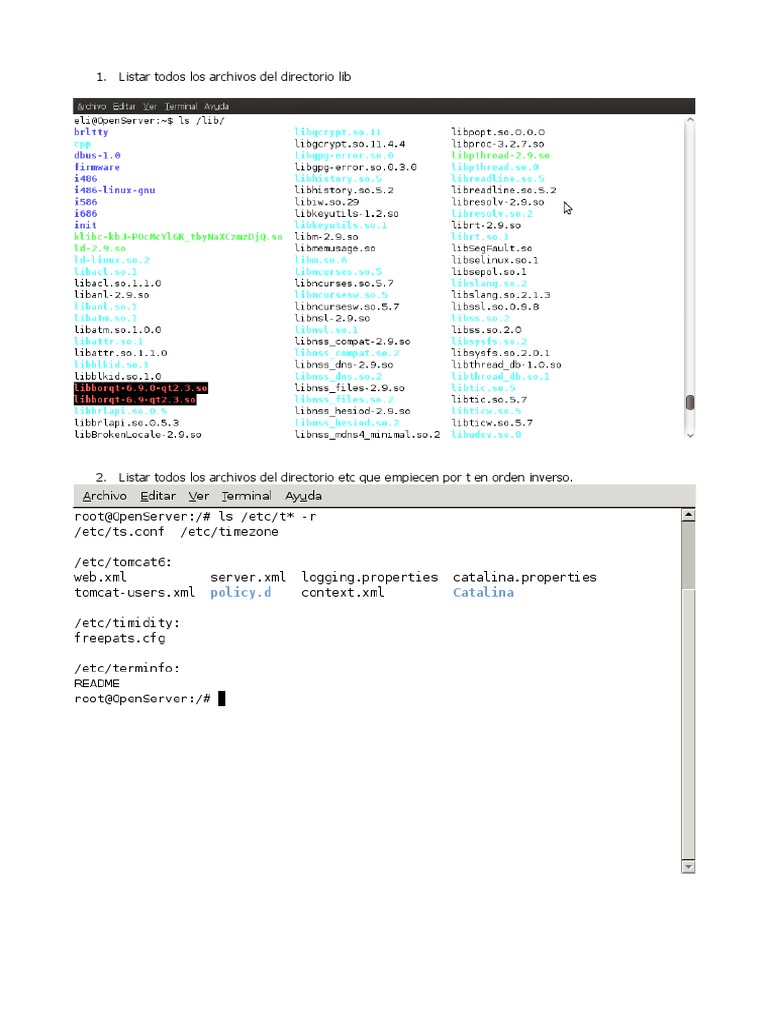Click green libpthread-2.9.so entry

[x=501, y=155]
